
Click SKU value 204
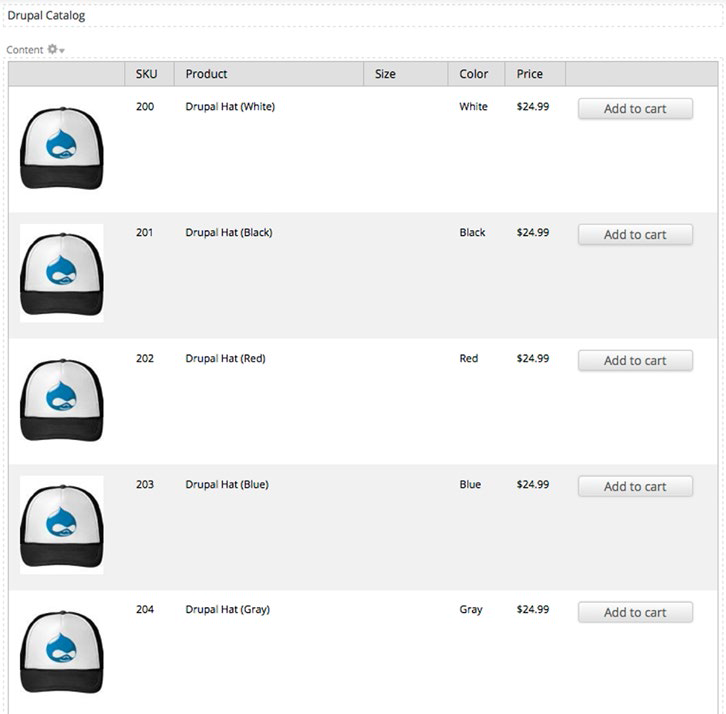pyautogui.click(x=145, y=609)
